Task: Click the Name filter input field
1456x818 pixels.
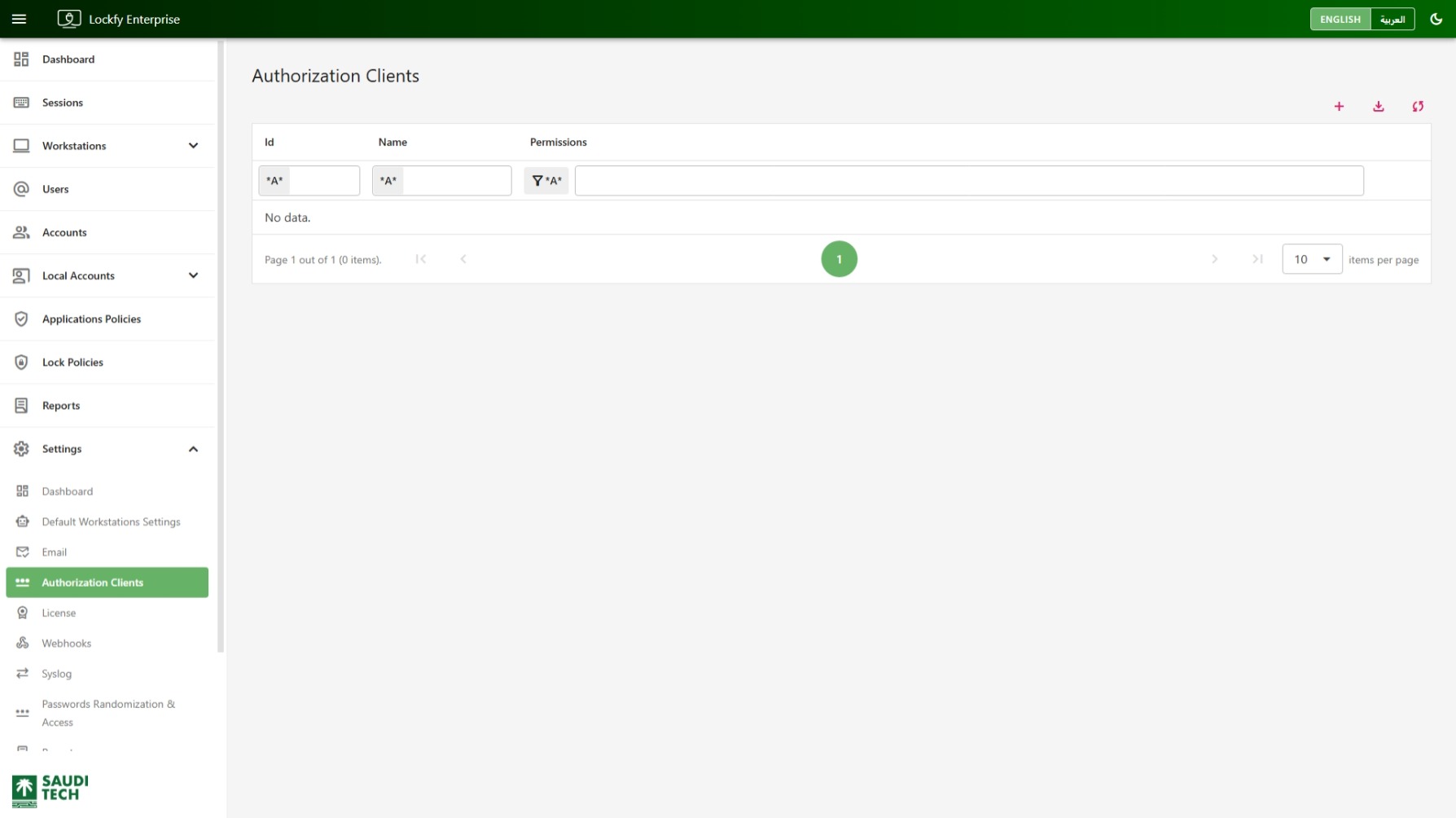Action: (457, 181)
